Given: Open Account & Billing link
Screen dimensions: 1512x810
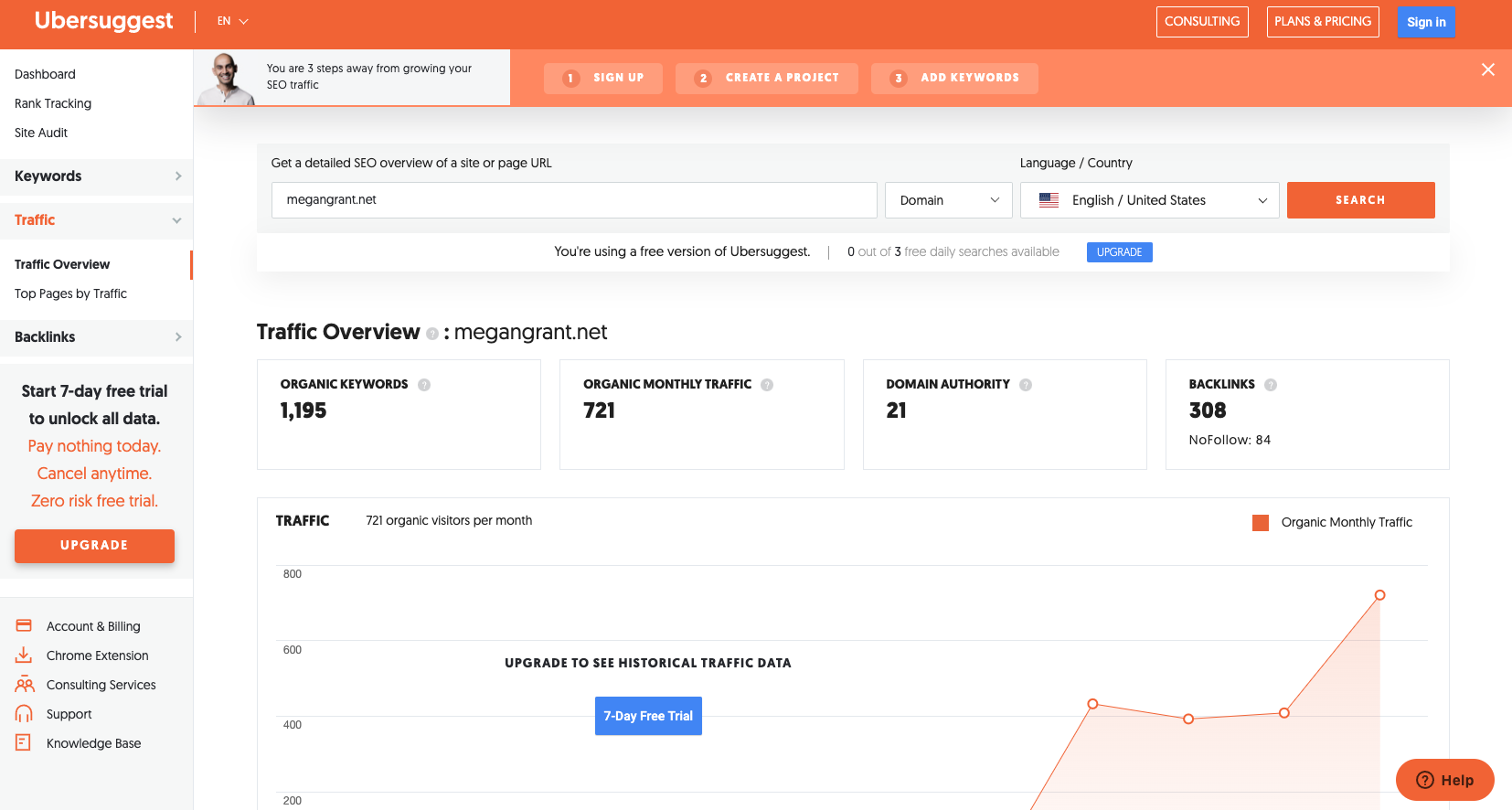Looking at the screenshot, I should coord(93,626).
